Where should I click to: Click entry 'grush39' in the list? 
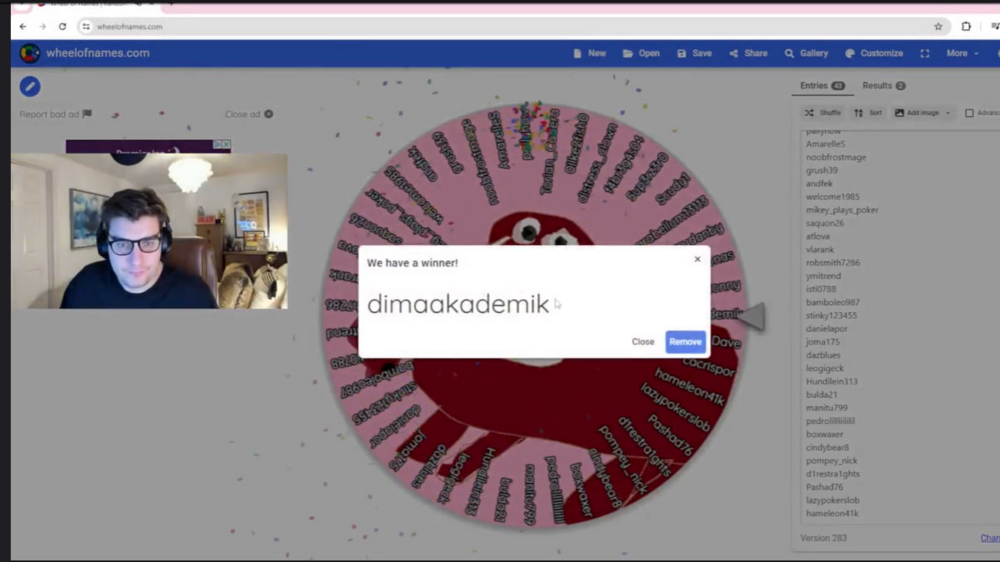(x=821, y=170)
